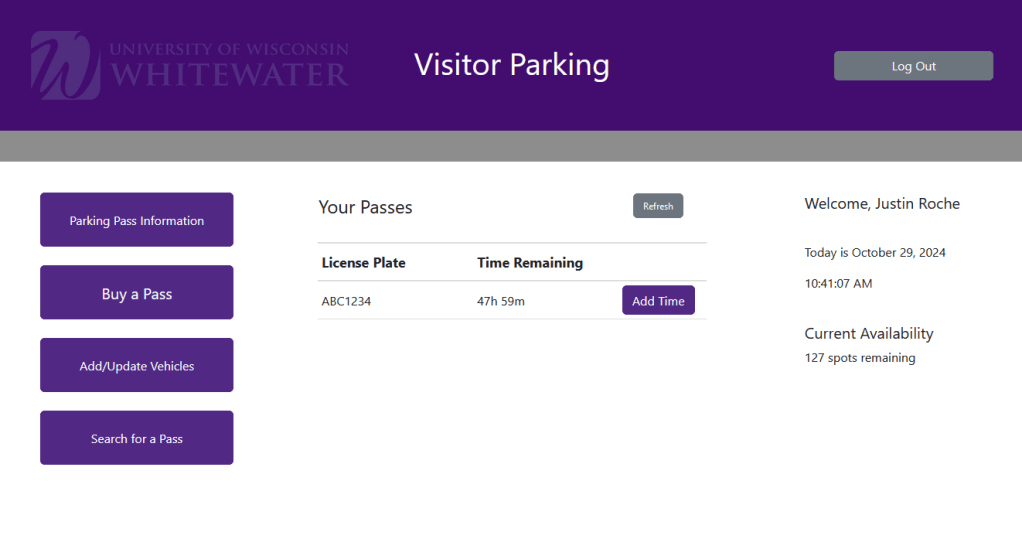The image size is (1022, 556).
Task: Add time to the ABC1234 pass
Action: tap(658, 301)
